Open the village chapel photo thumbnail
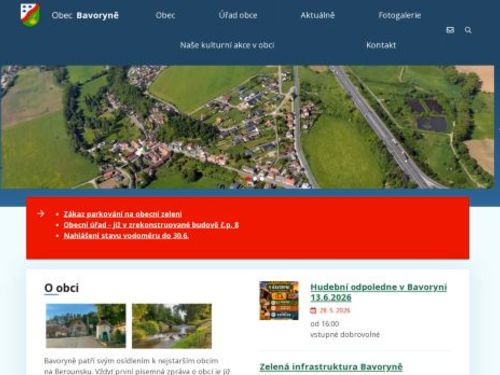Image resolution: width=500 pixels, height=375 pixels. (86, 326)
